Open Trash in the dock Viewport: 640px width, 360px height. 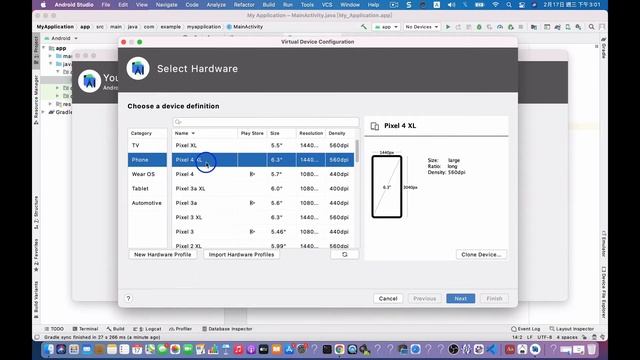pos(591,349)
